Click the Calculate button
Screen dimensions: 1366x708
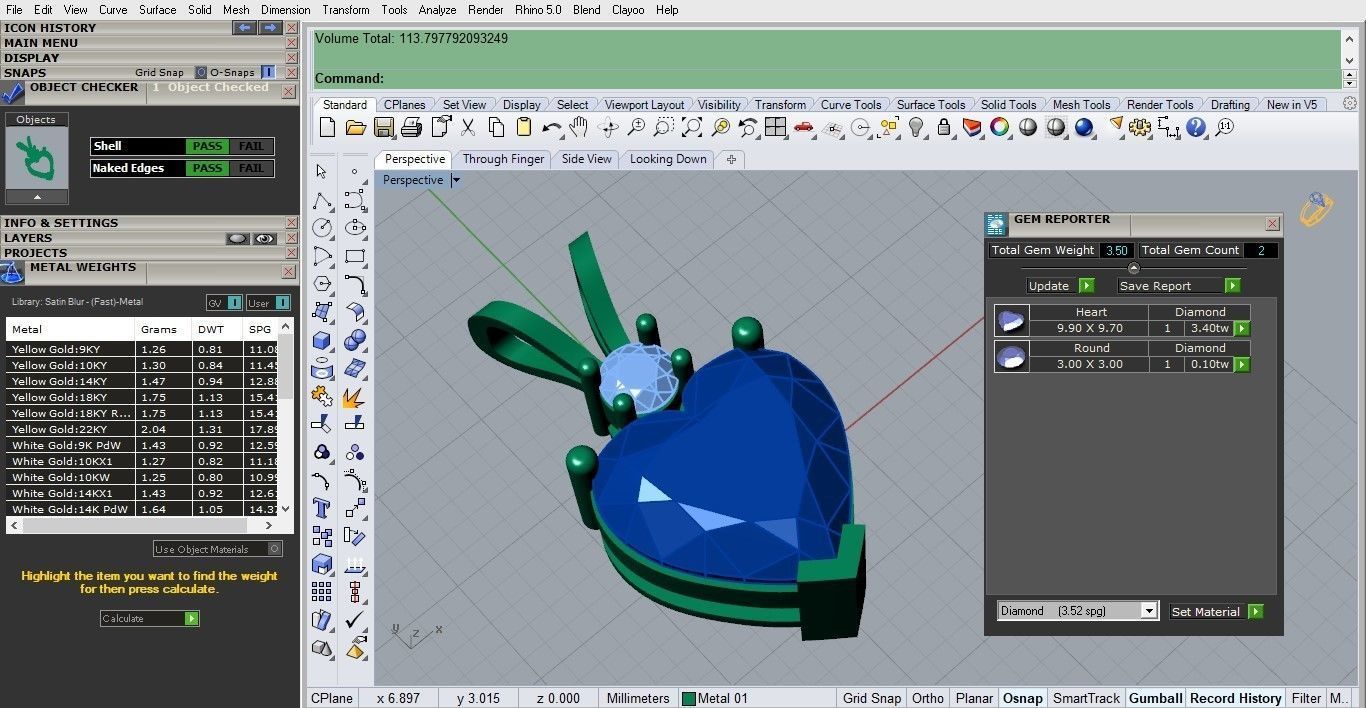150,618
